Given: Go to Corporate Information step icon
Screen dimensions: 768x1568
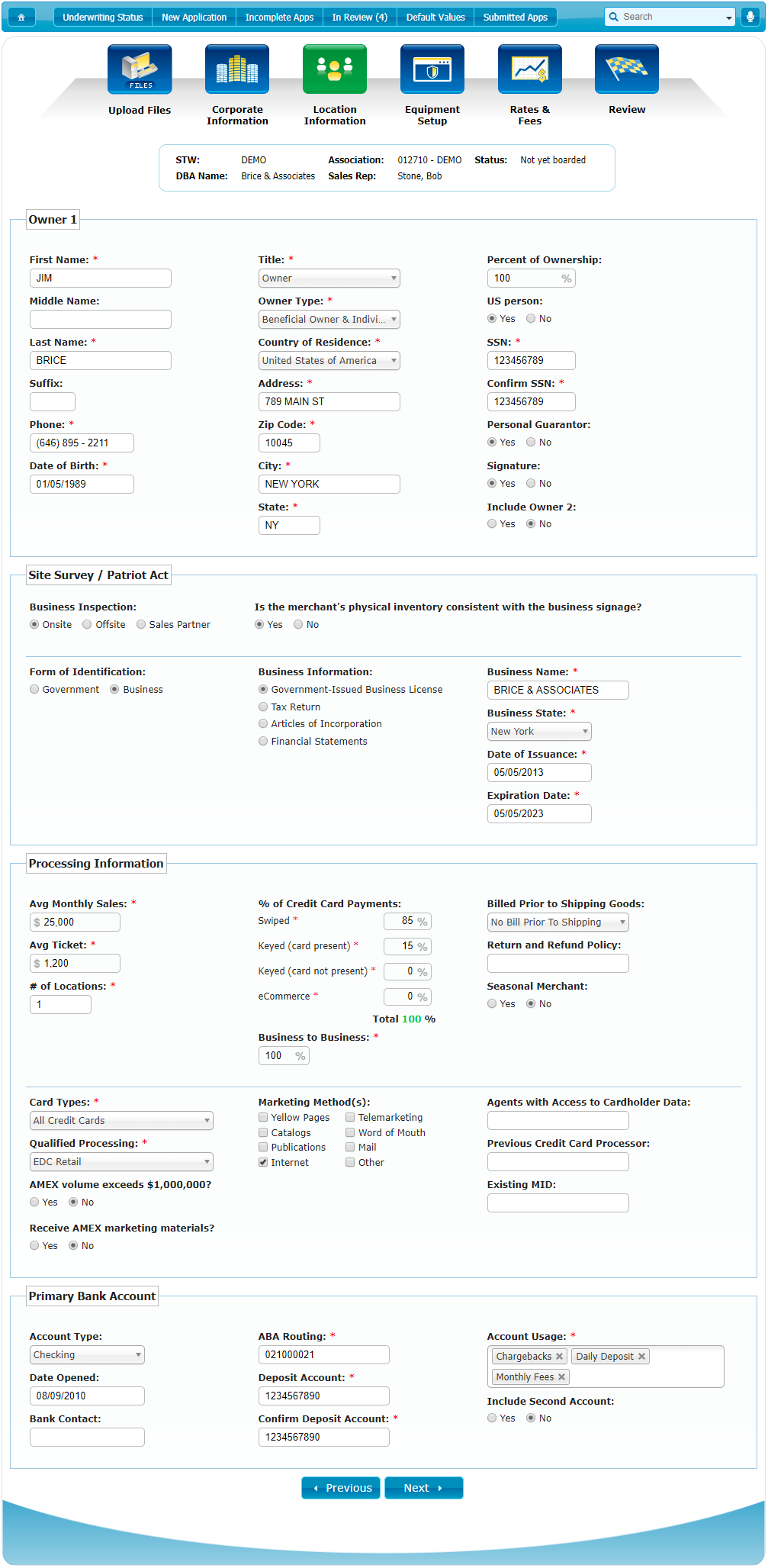Looking at the screenshot, I should tap(237, 69).
